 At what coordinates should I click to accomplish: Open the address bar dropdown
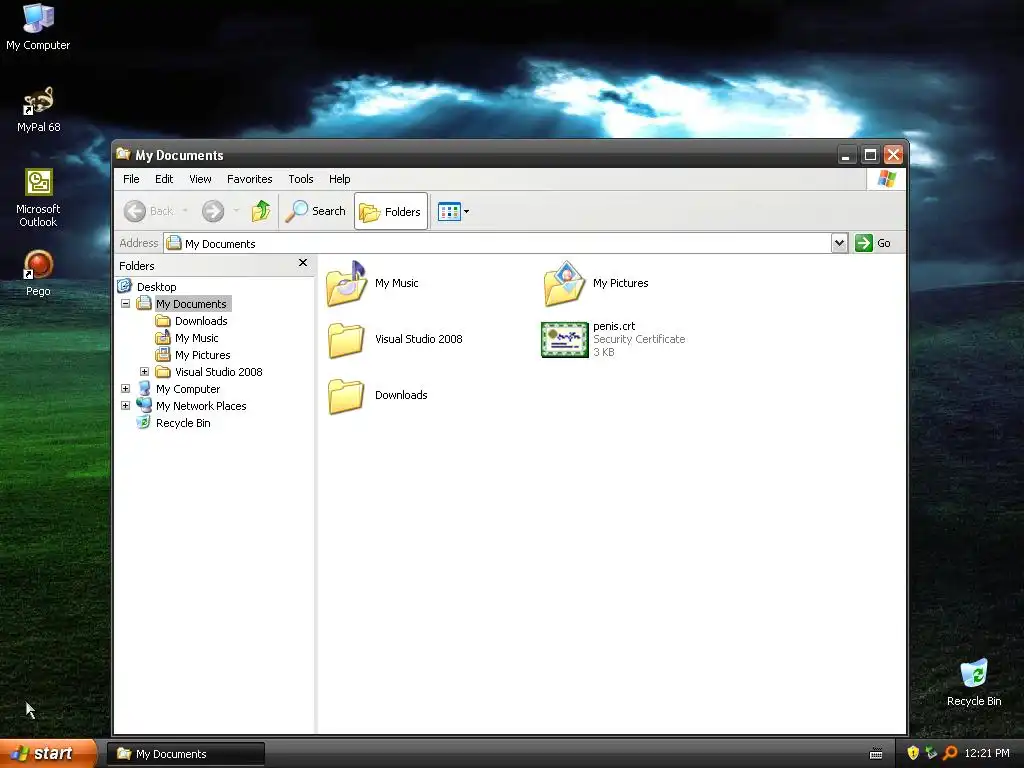(x=839, y=244)
